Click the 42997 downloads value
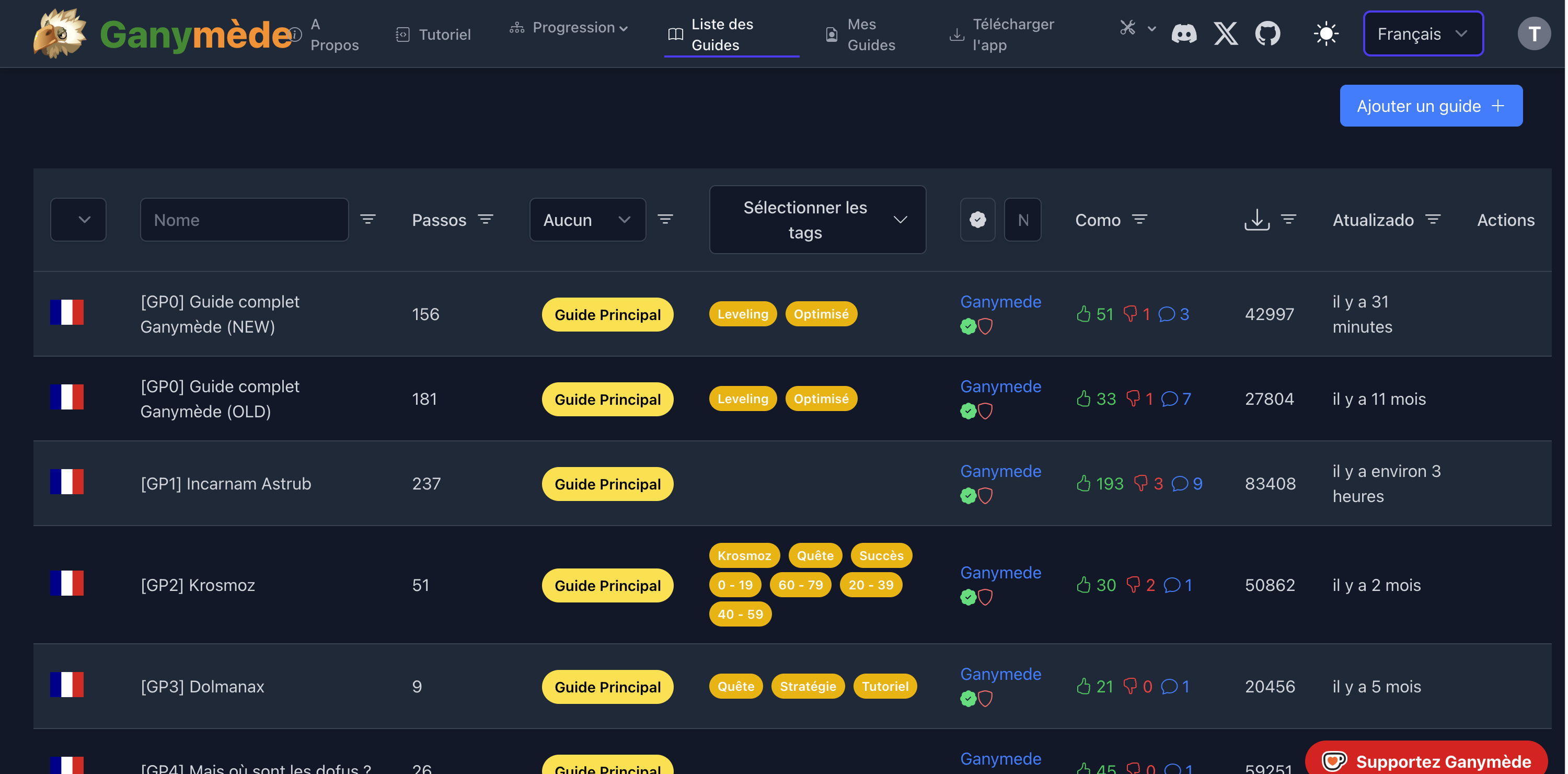This screenshot has height=774, width=1568. (x=1269, y=314)
